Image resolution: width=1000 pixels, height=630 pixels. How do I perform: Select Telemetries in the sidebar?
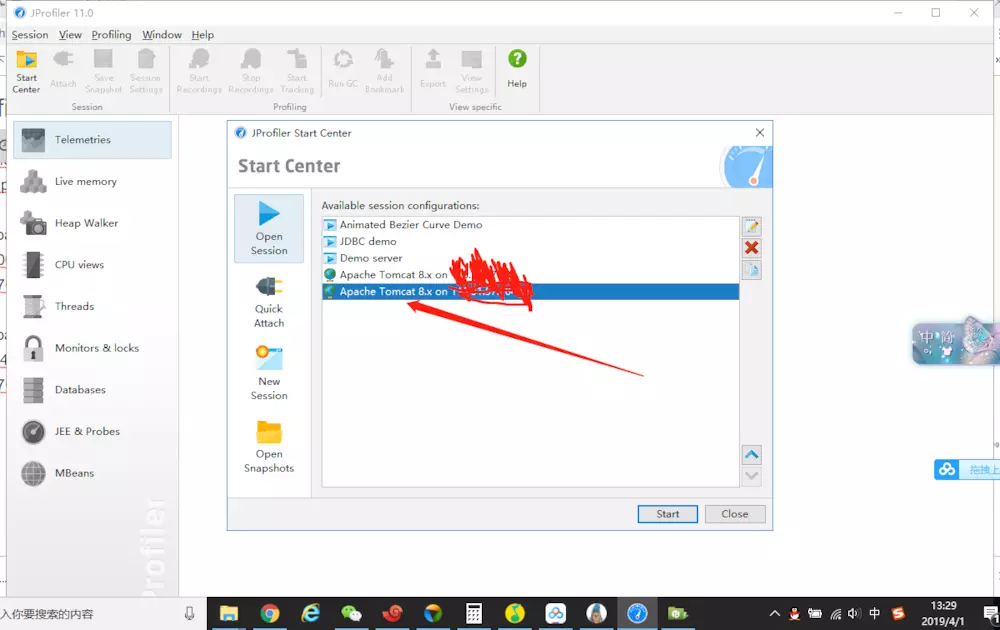coord(92,140)
